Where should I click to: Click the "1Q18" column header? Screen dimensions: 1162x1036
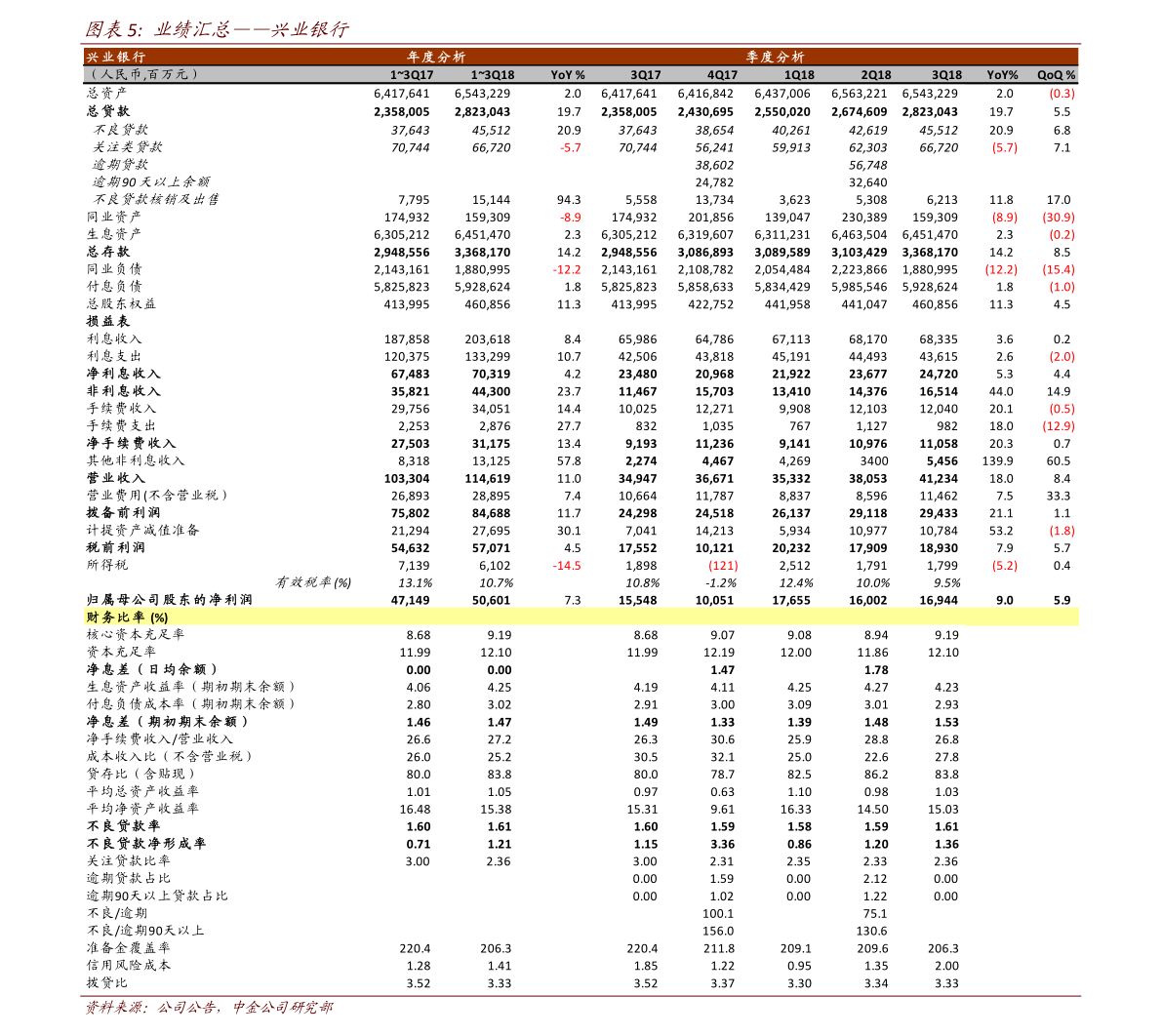point(799,75)
